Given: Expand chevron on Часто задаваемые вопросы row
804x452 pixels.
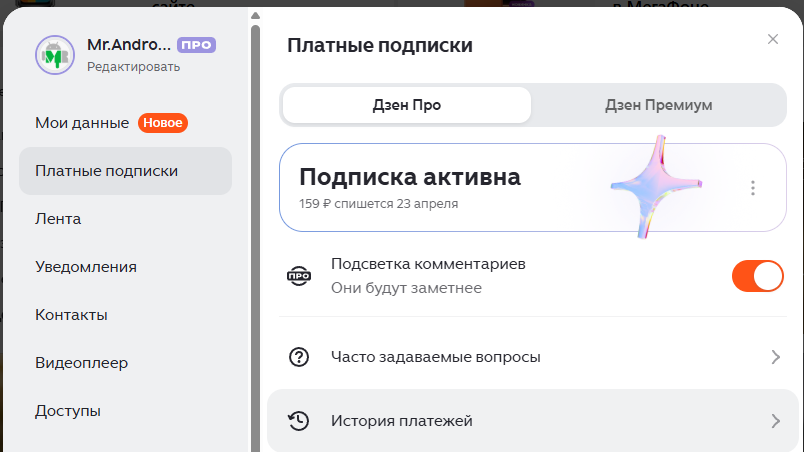Looking at the screenshot, I should (776, 357).
